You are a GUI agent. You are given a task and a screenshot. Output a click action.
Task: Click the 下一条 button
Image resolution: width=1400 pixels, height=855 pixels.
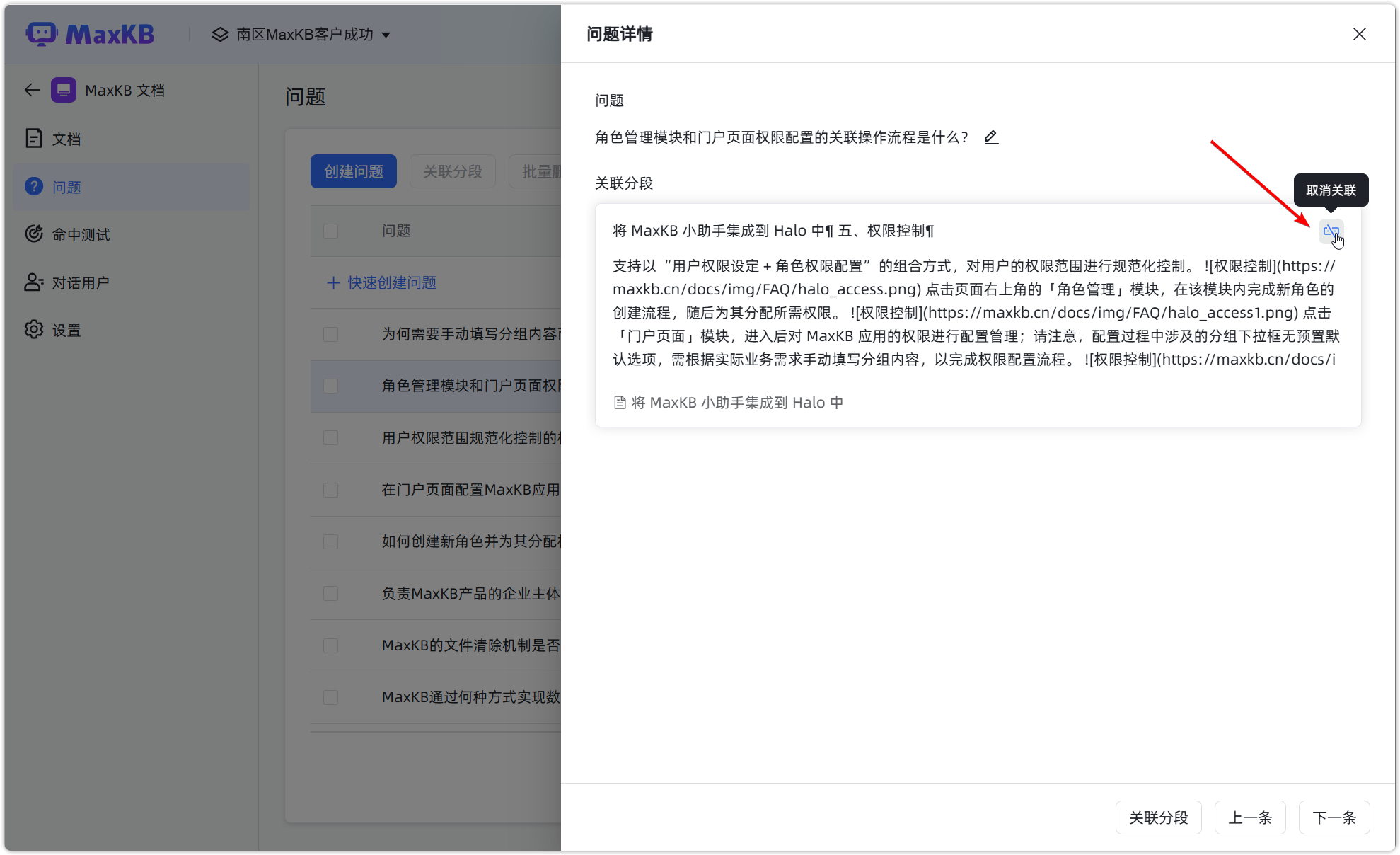pos(1334,817)
